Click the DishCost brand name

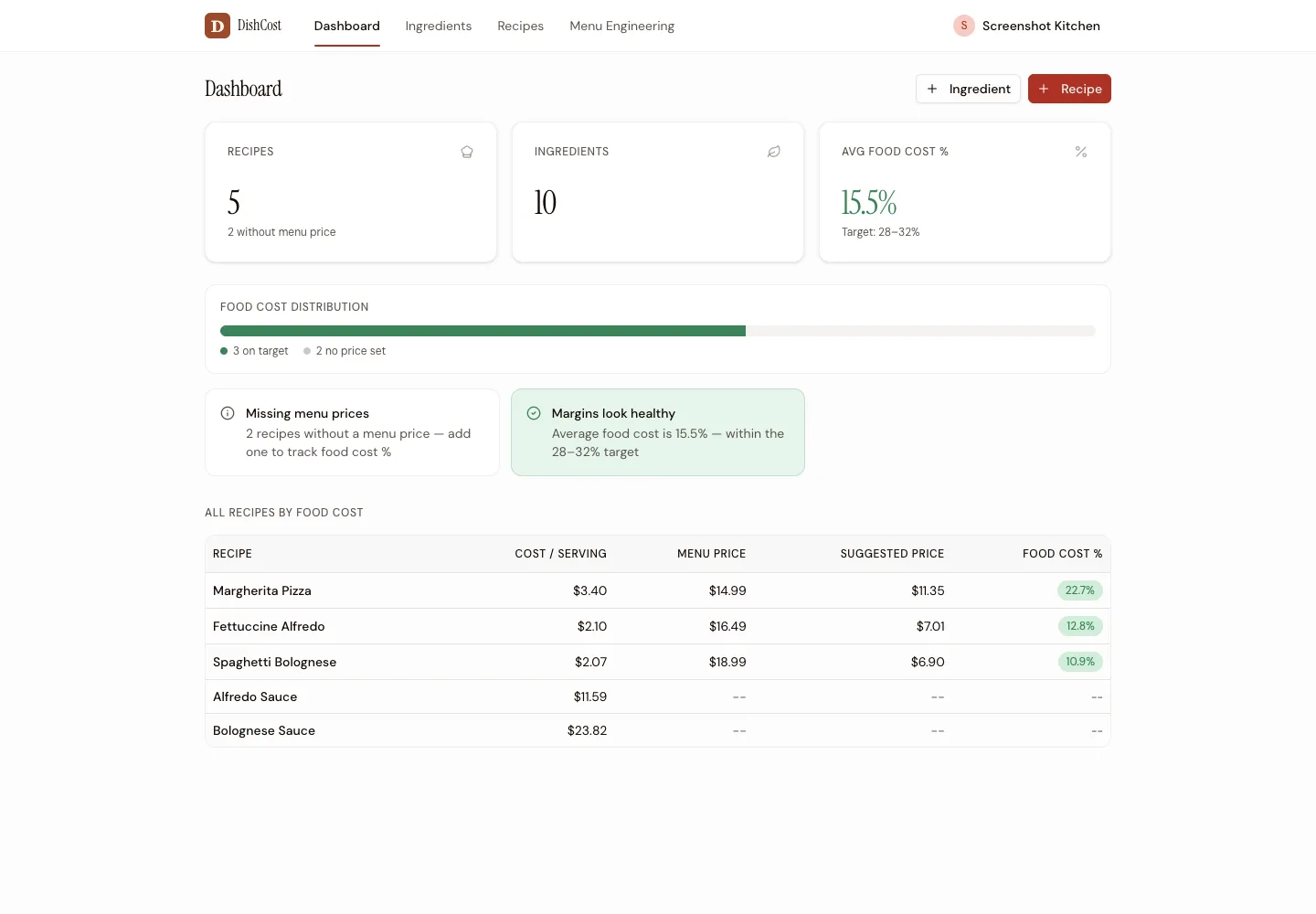pos(260,26)
